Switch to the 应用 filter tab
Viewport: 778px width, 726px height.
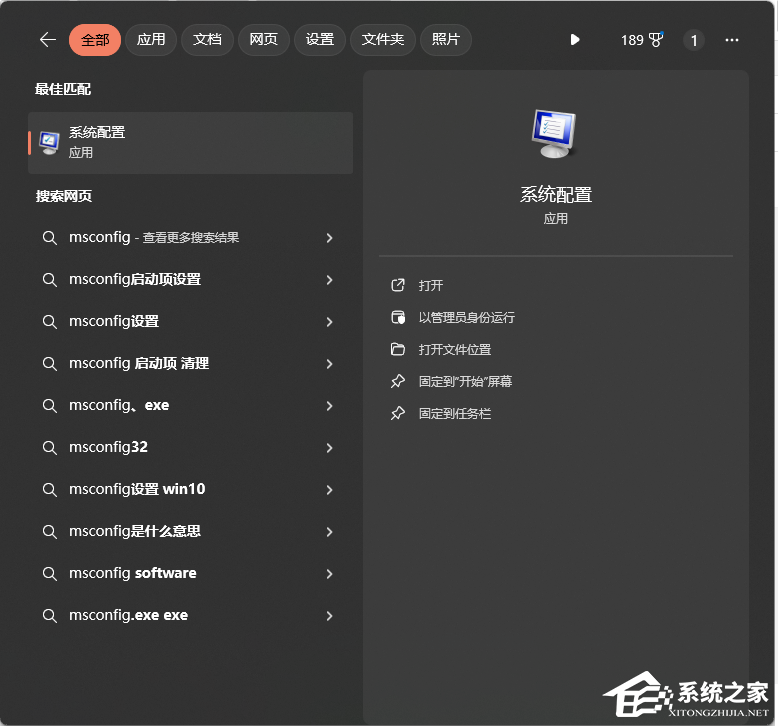tap(151, 40)
